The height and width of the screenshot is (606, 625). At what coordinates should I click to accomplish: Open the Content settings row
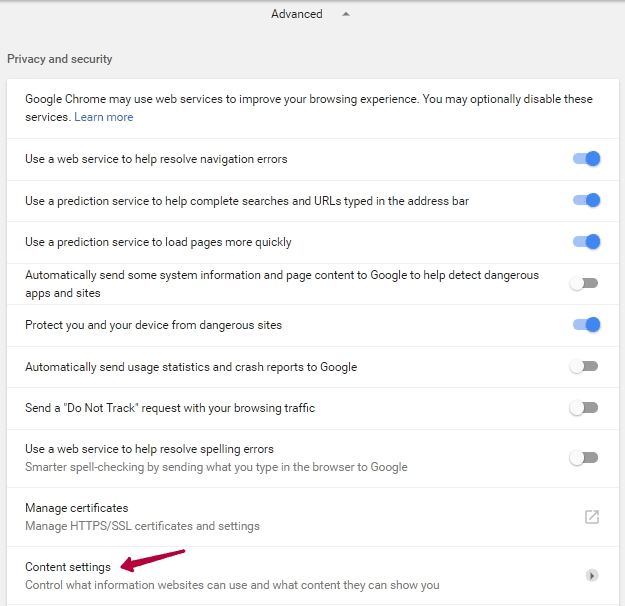pyautogui.click(x=313, y=576)
